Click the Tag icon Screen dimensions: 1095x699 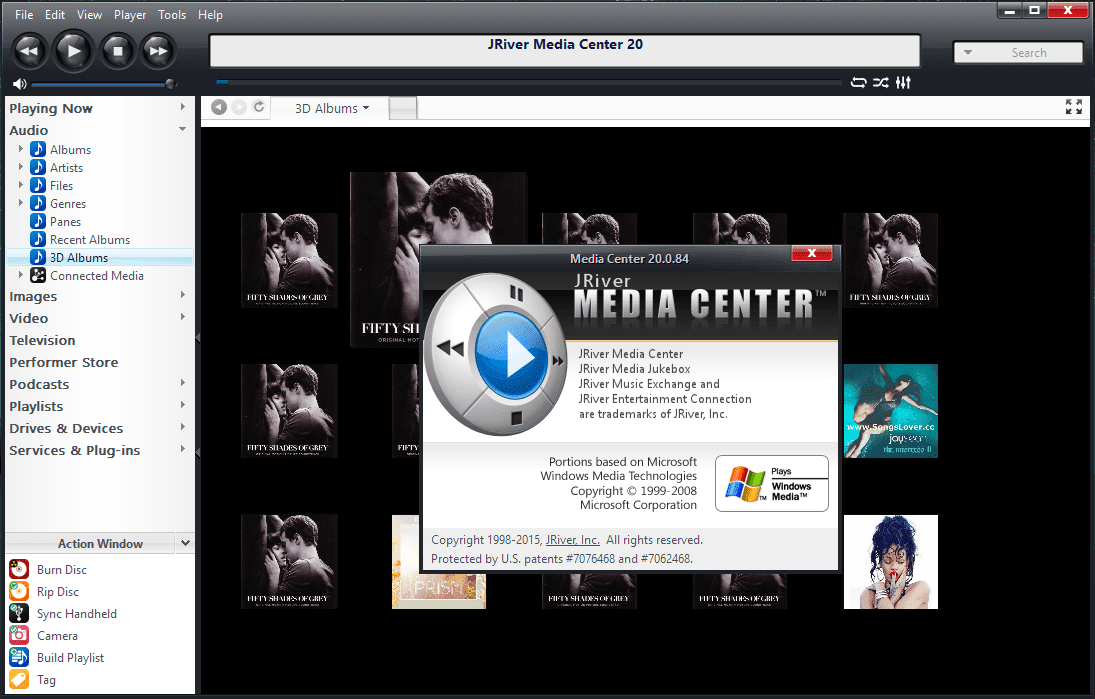[x=19, y=679]
